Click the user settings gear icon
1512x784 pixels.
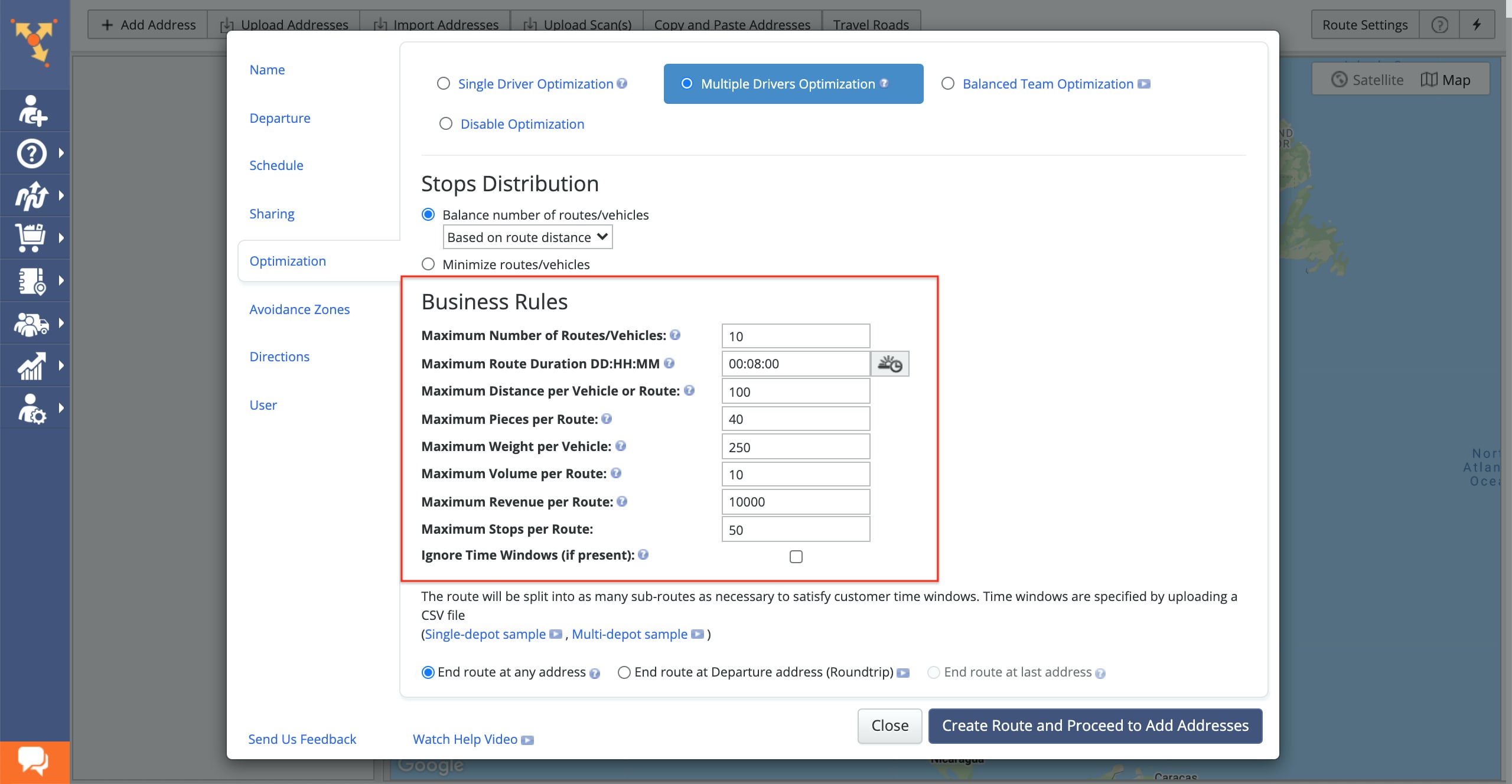pyautogui.click(x=31, y=409)
